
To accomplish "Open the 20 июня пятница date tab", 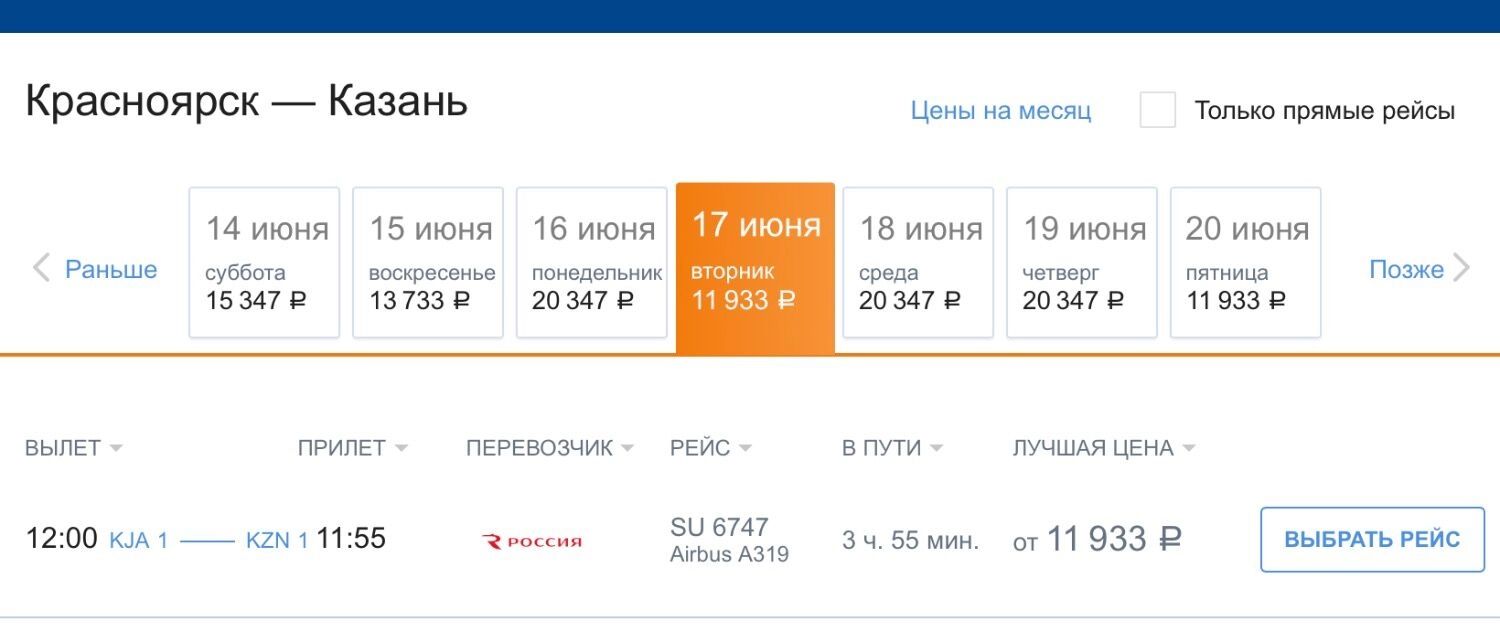I will [1246, 263].
